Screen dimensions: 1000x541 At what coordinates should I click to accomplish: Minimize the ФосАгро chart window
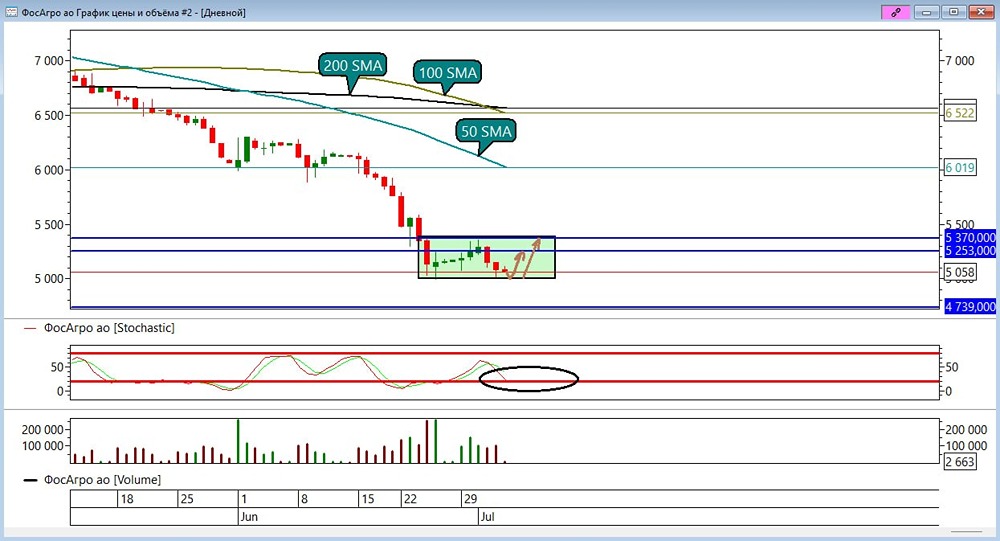(x=927, y=12)
